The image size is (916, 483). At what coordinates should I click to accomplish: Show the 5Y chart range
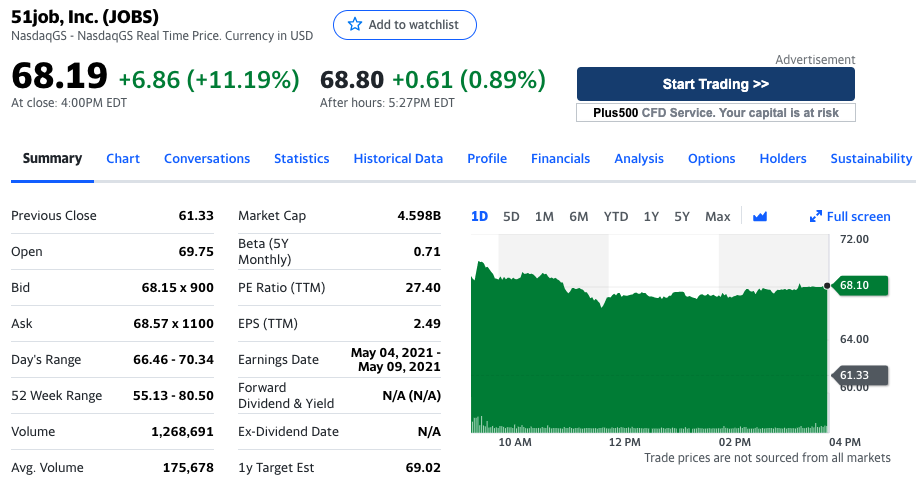tap(682, 217)
